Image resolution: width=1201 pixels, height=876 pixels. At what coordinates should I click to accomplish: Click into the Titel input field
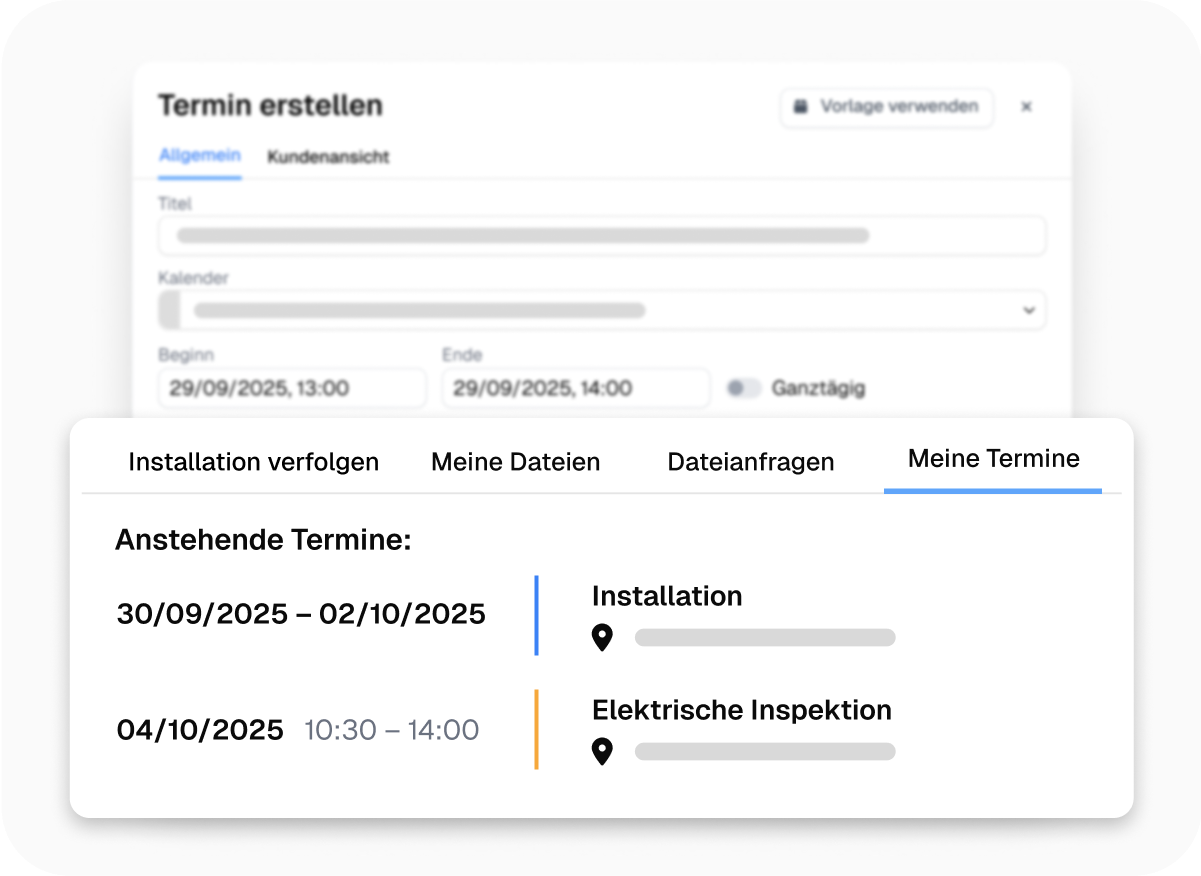tap(602, 236)
